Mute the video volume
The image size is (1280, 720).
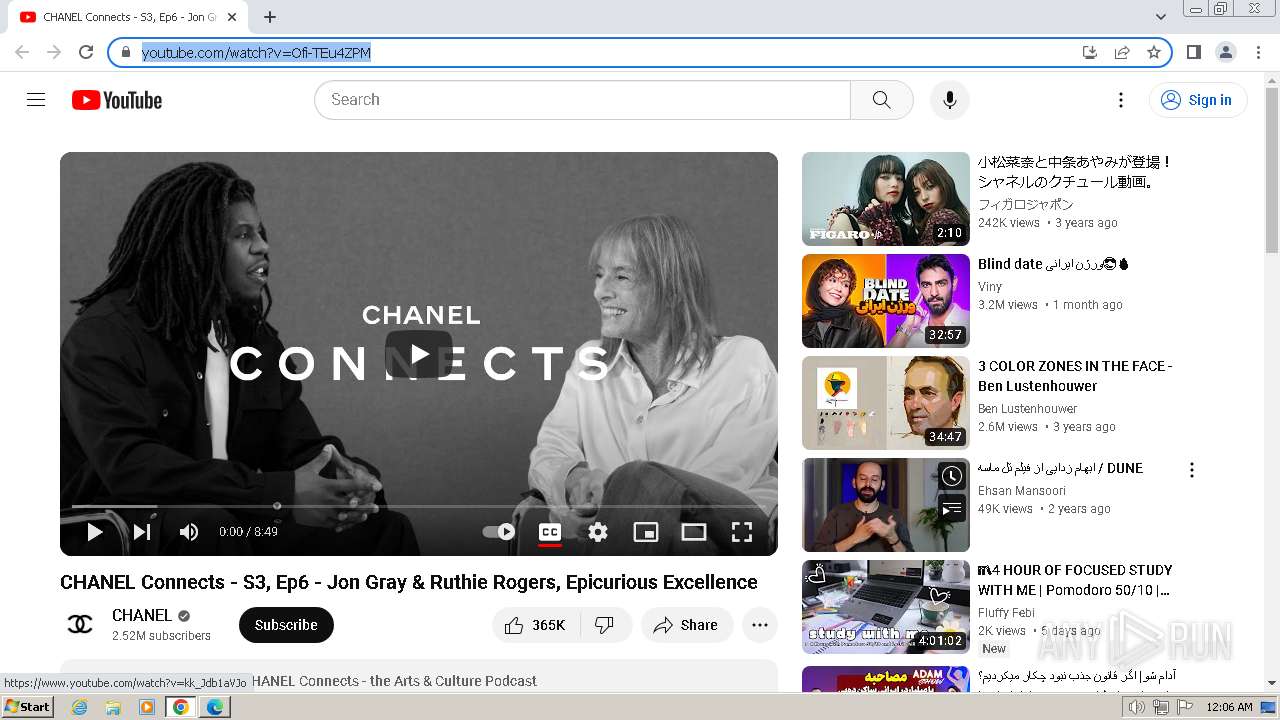click(x=189, y=532)
